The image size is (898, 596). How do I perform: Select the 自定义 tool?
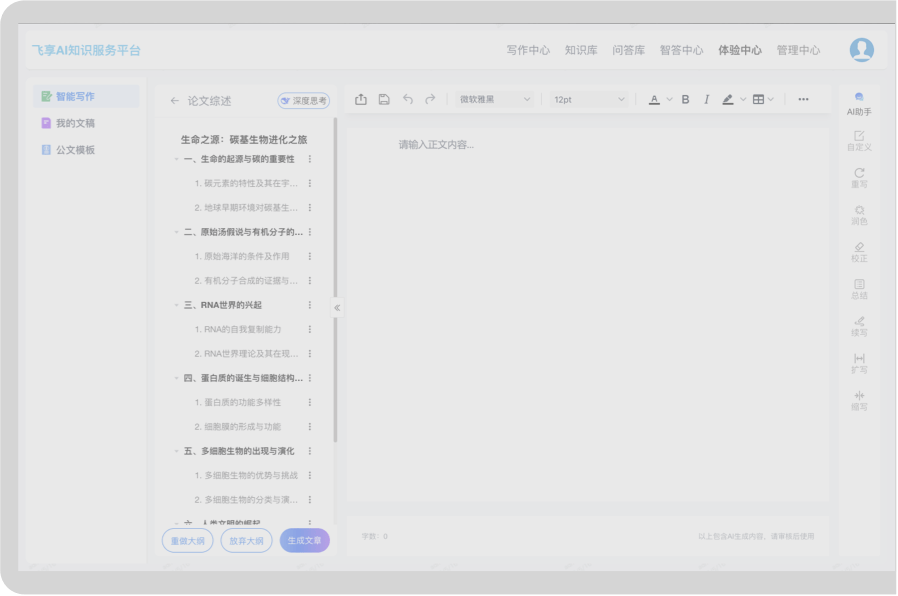tap(859, 141)
